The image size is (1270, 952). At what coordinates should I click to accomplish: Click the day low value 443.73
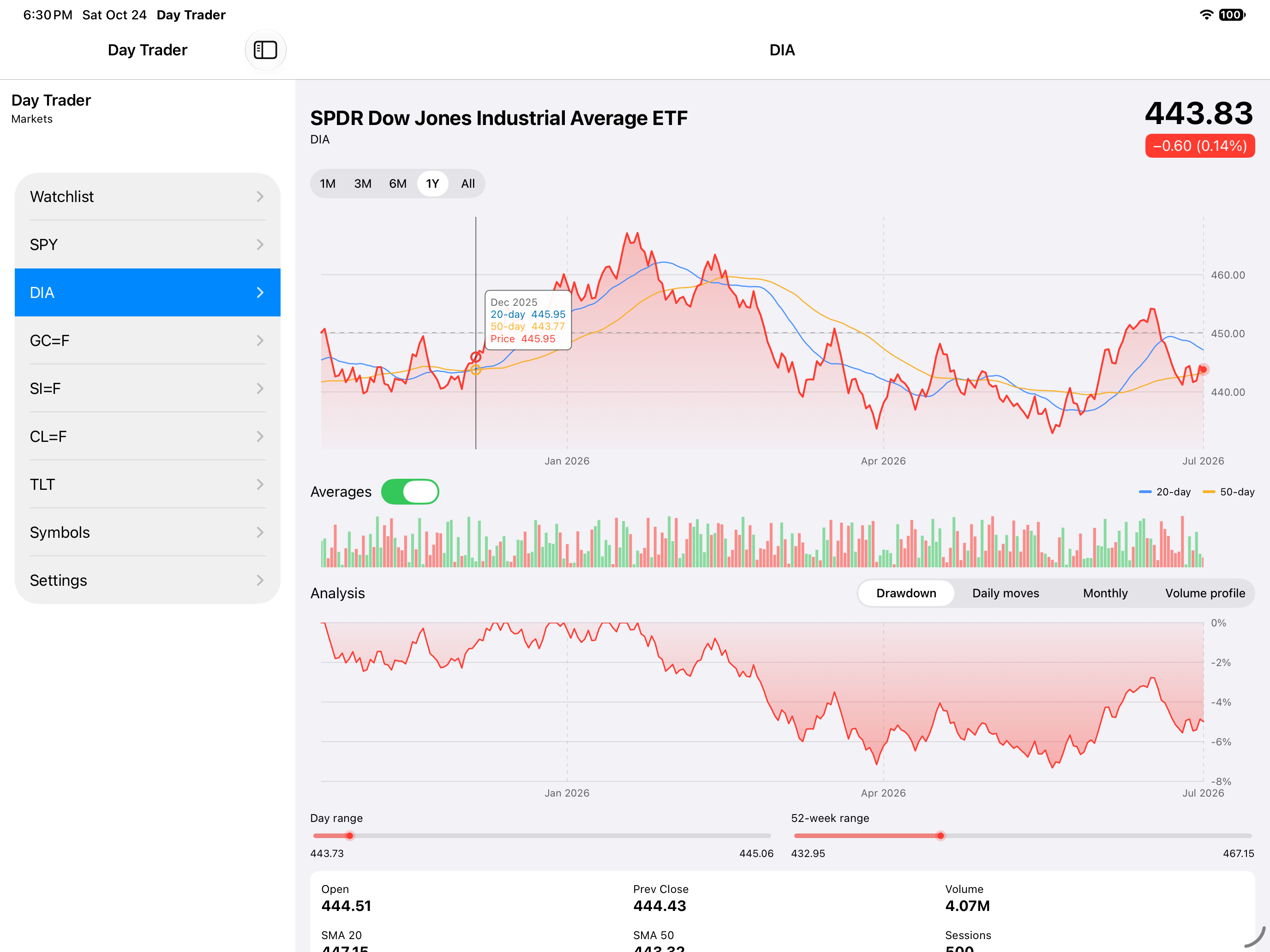point(327,853)
